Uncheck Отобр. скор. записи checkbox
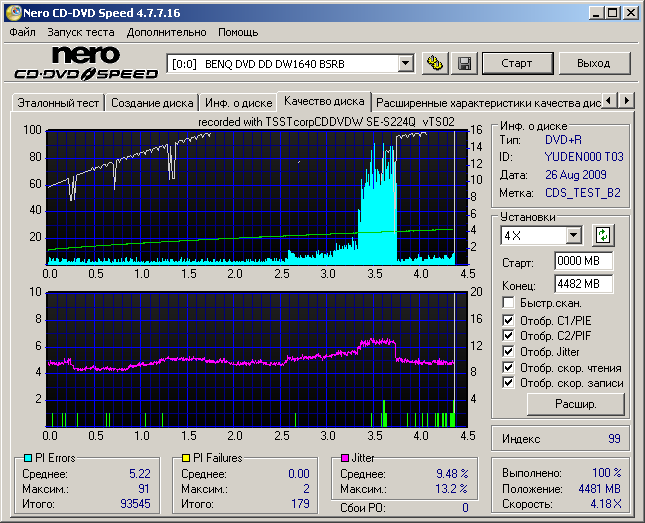The height and width of the screenshot is (523, 645). pos(508,383)
